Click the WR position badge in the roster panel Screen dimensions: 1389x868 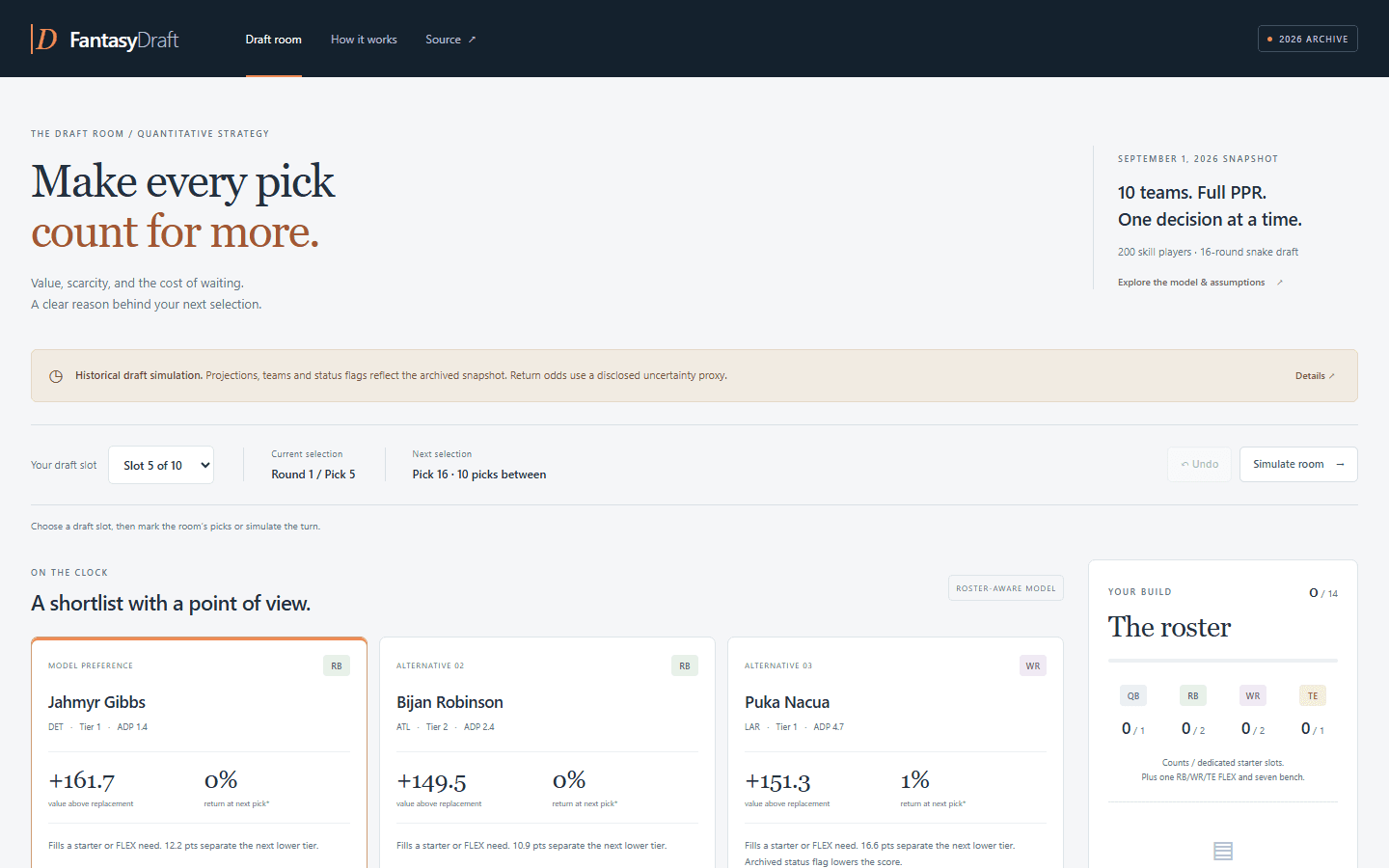[x=1253, y=695]
